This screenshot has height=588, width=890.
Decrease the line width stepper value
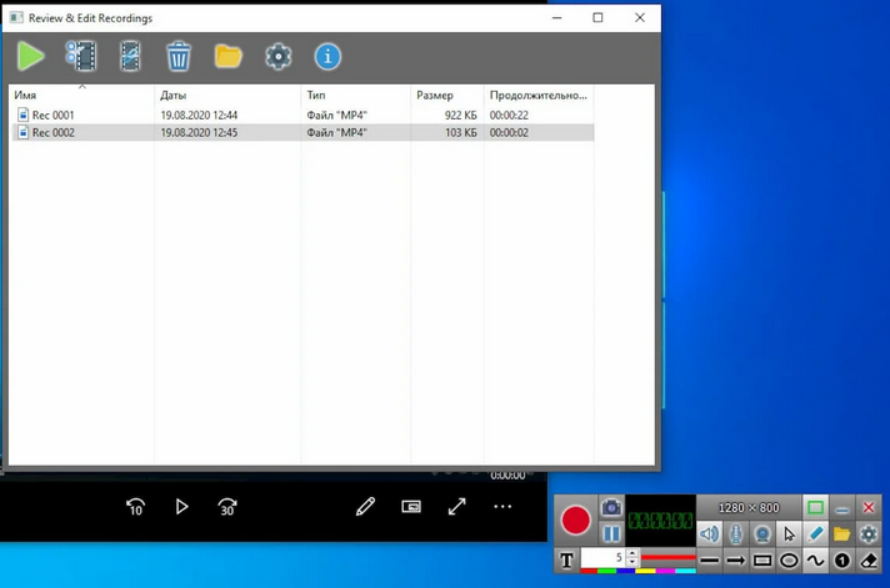[632, 562]
